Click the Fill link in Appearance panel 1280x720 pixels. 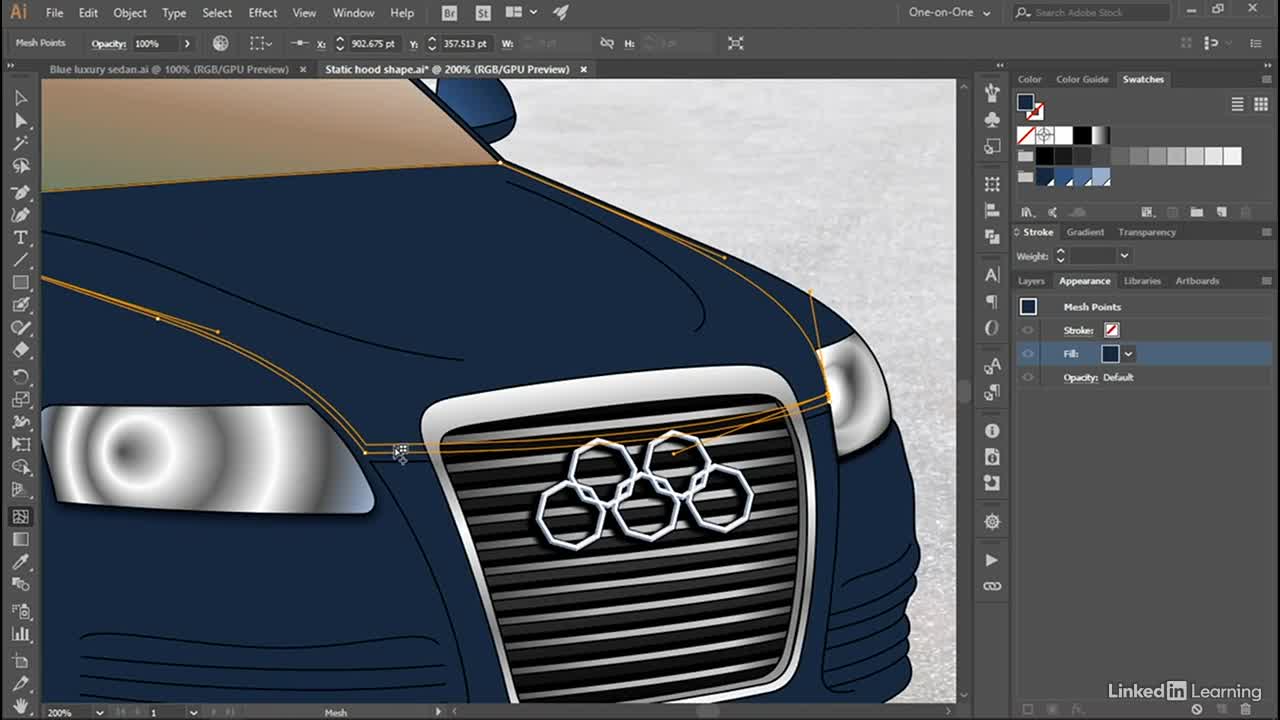tap(1071, 354)
